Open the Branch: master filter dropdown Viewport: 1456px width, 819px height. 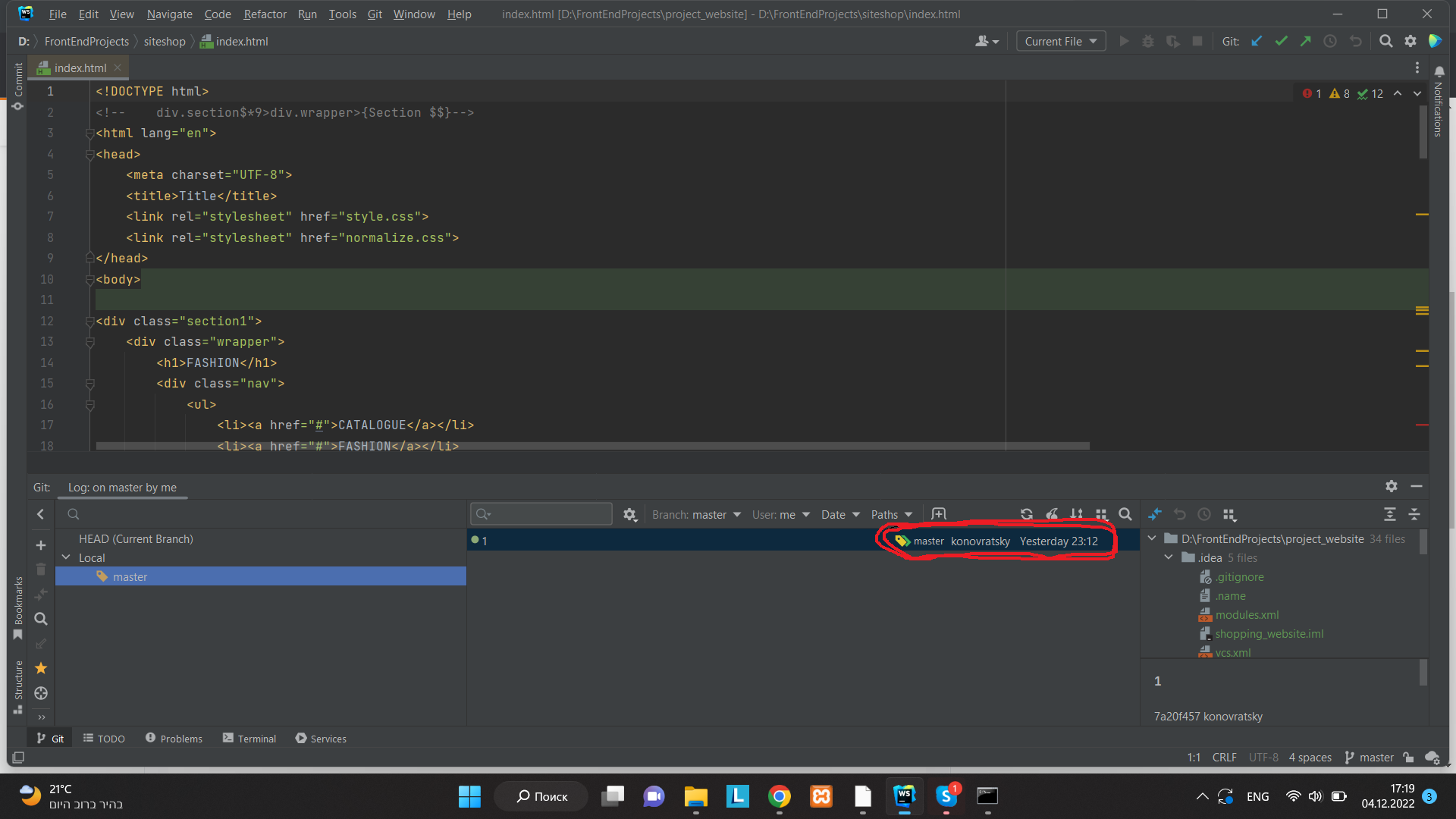[x=696, y=515]
